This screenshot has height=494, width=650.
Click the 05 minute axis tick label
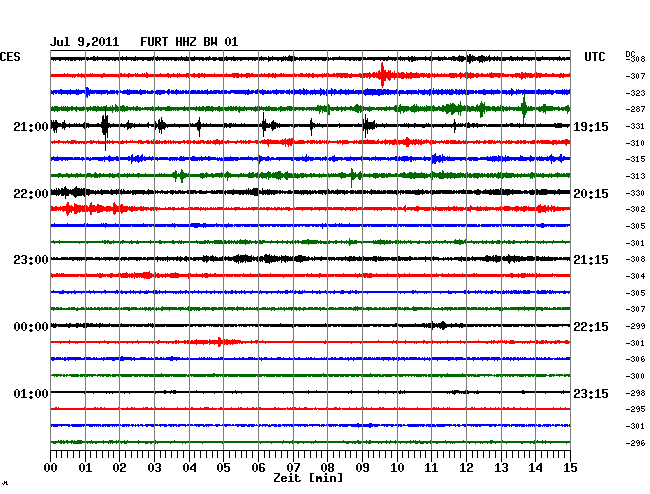tap(223, 467)
